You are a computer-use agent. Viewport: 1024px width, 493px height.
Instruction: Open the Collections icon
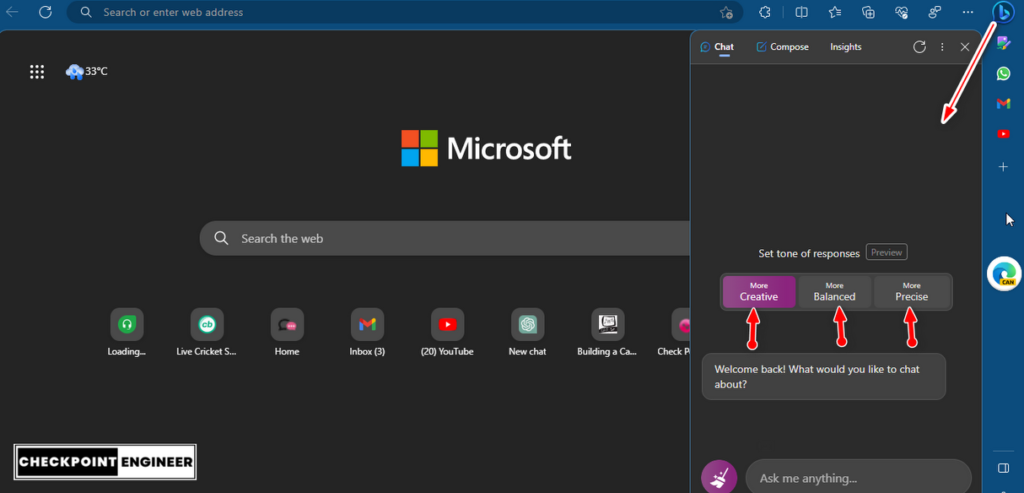[x=869, y=12]
